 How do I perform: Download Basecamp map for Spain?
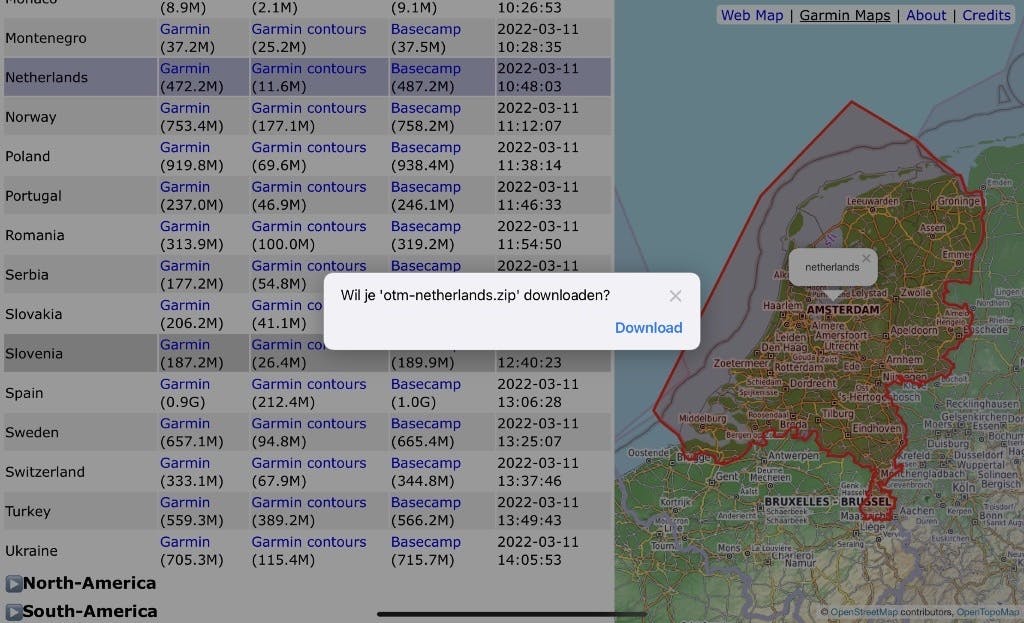click(426, 384)
